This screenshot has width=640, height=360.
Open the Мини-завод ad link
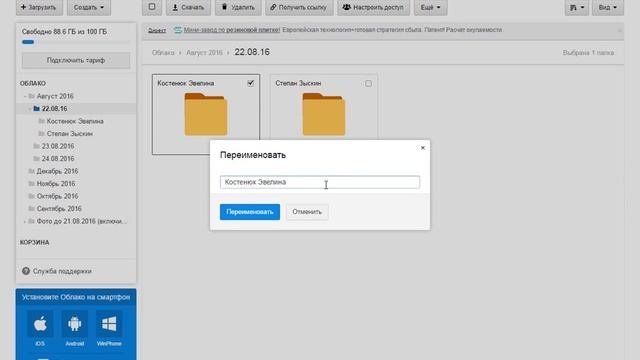point(232,30)
